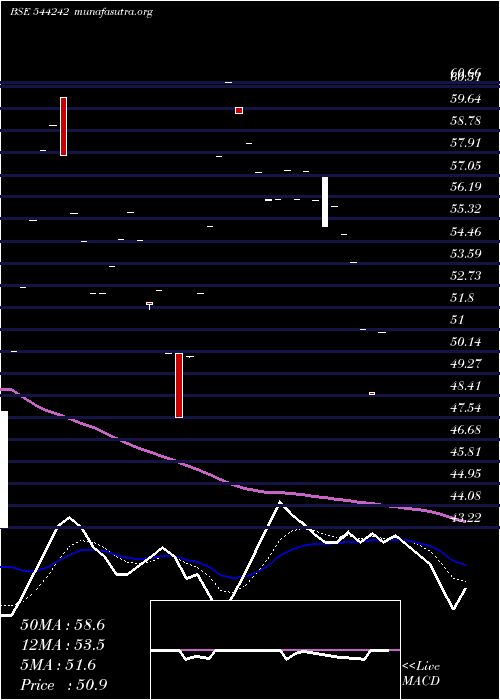Click the white candlestick near 56.19
The height and width of the screenshot is (700, 500).
pyautogui.click(x=325, y=202)
